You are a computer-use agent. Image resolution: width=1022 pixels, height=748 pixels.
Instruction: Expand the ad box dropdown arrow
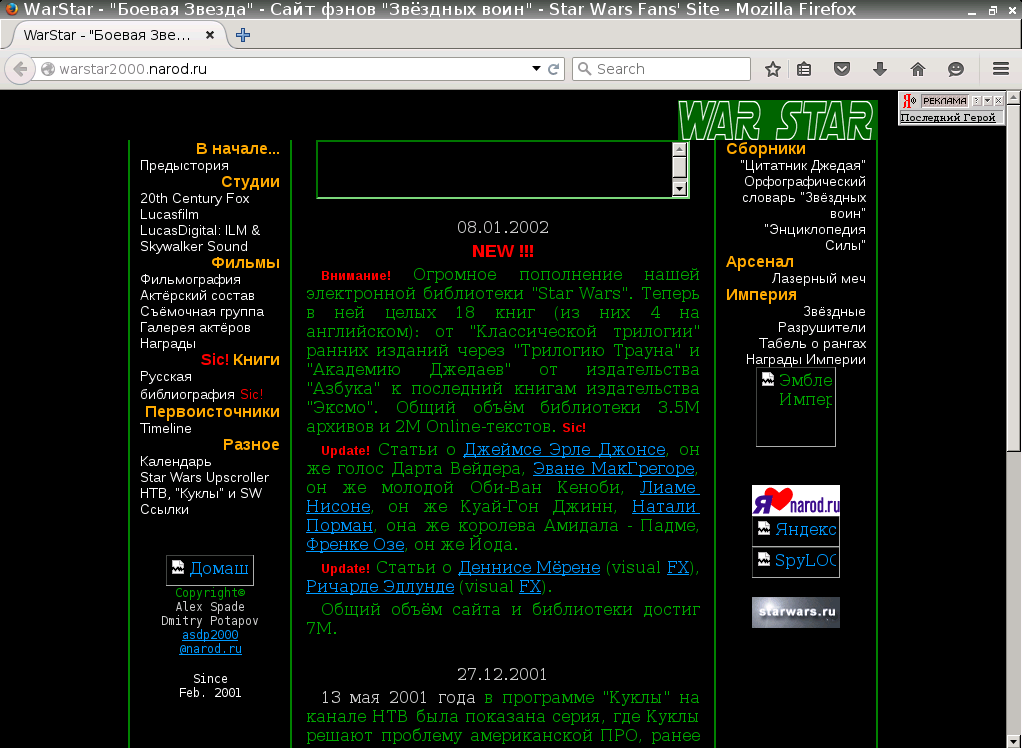[987, 101]
